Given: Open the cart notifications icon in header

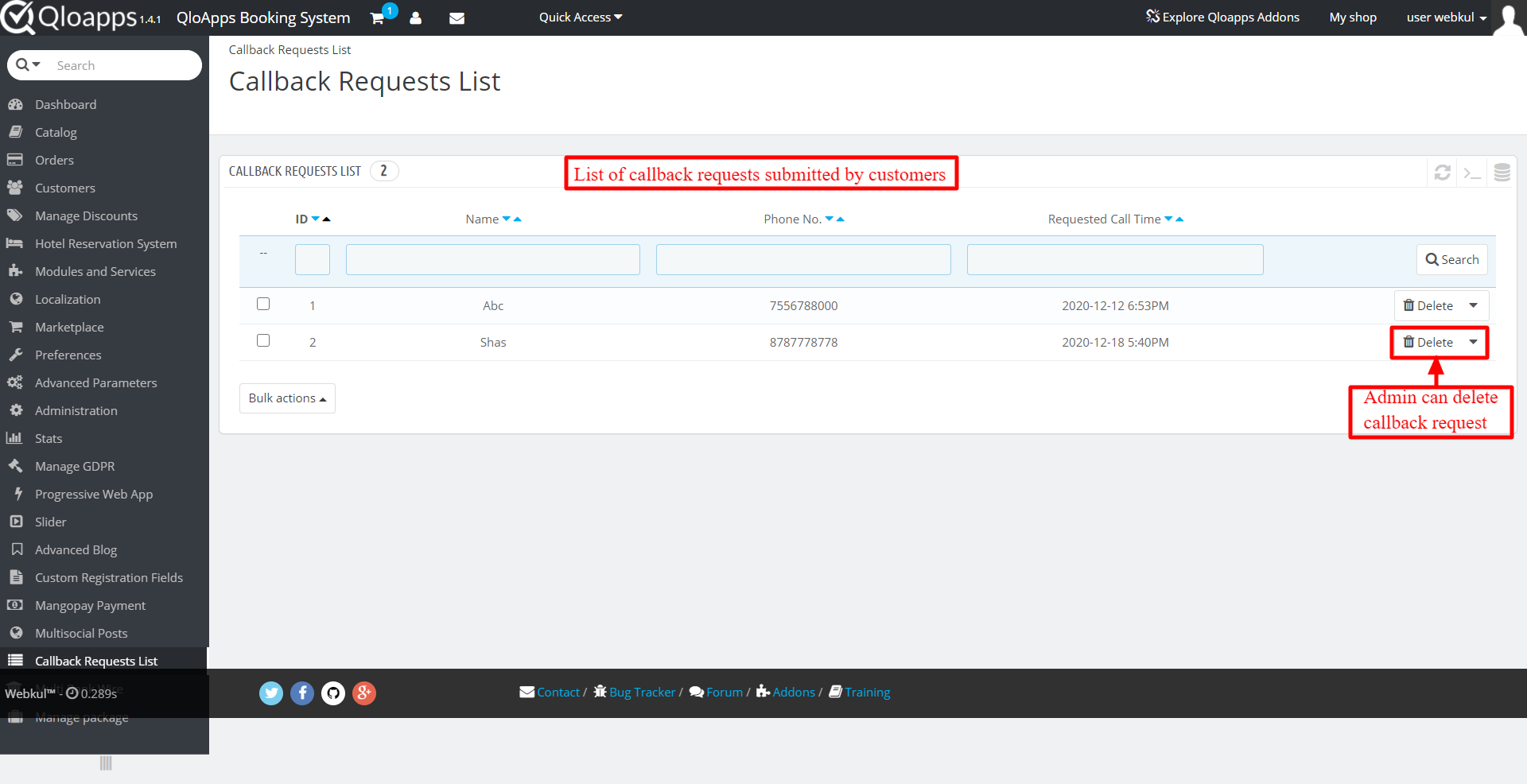Looking at the screenshot, I should [x=377, y=17].
